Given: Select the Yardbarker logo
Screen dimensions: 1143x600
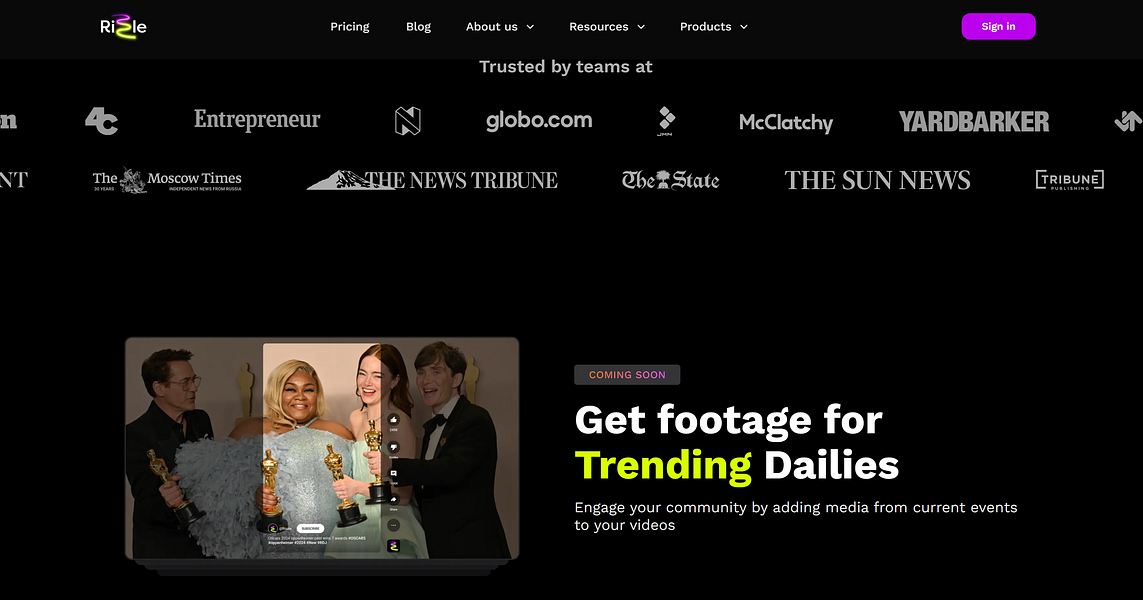Looking at the screenshot, I should tap(974, 122).
